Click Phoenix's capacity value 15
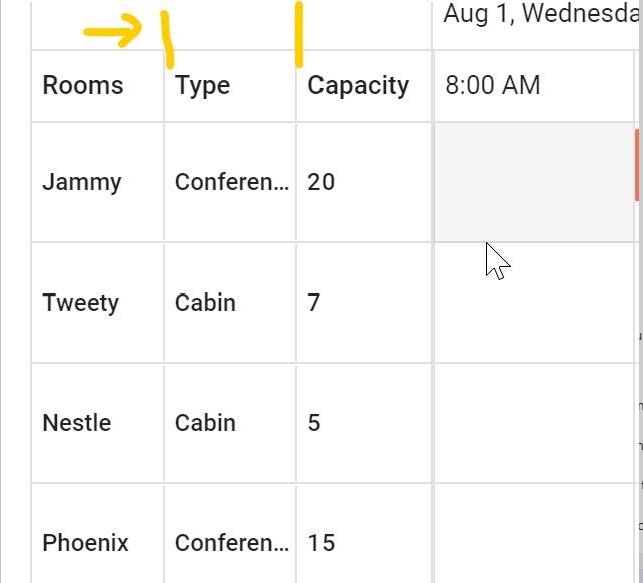 (322, 543)
